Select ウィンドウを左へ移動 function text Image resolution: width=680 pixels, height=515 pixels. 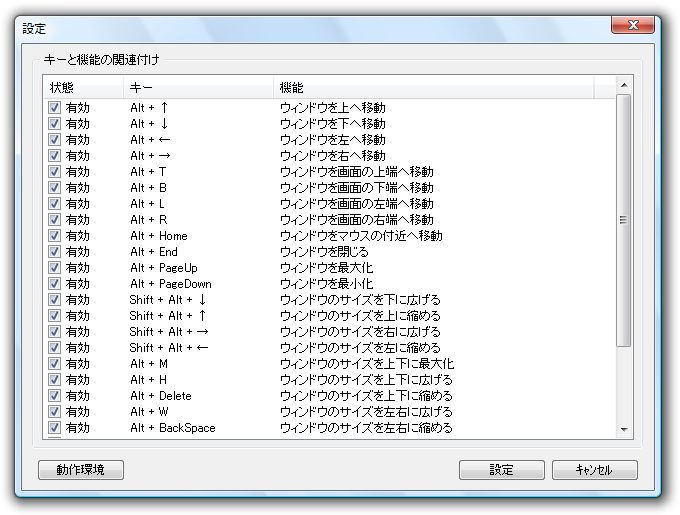(333, 140)
